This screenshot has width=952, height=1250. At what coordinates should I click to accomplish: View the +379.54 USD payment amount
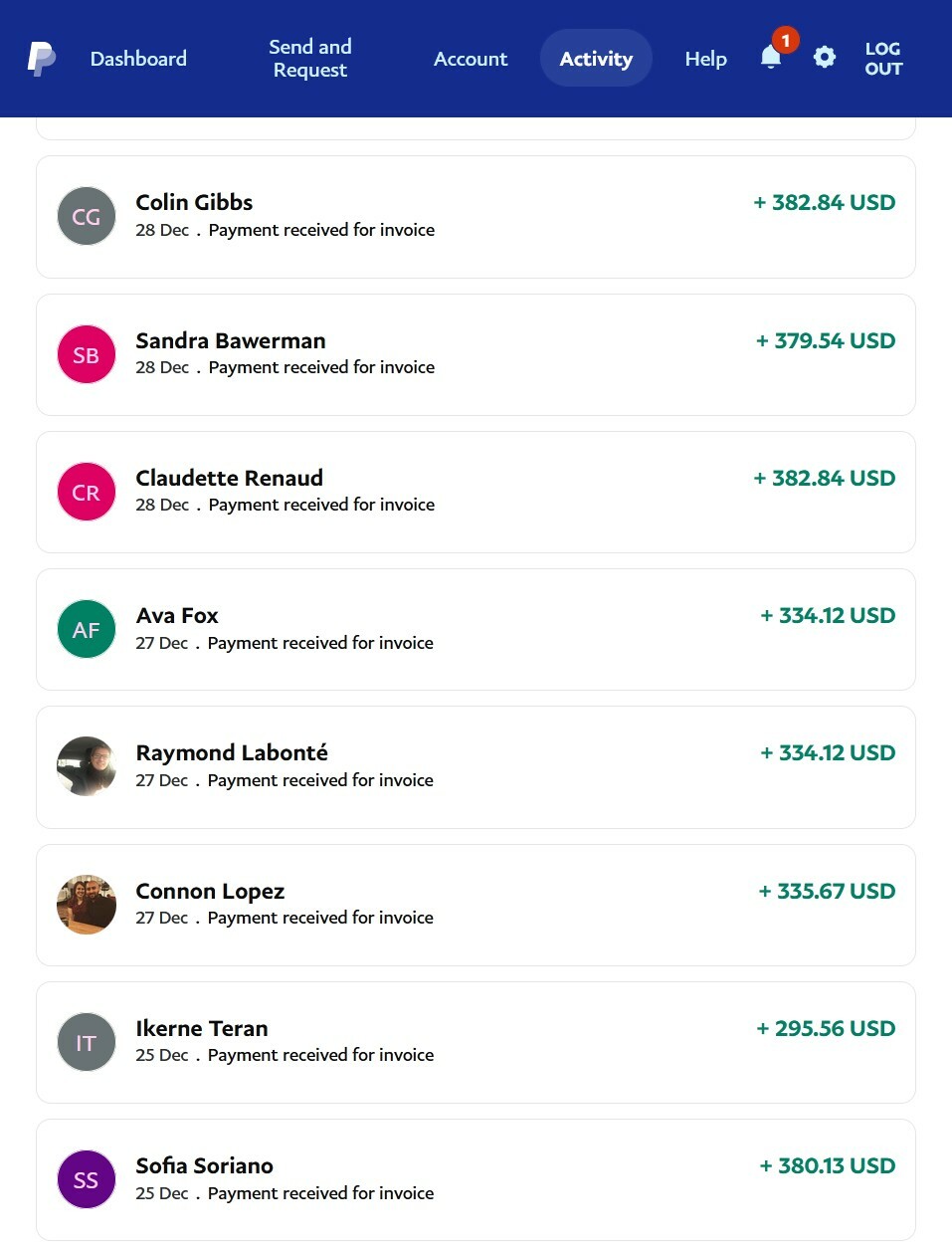826,340
